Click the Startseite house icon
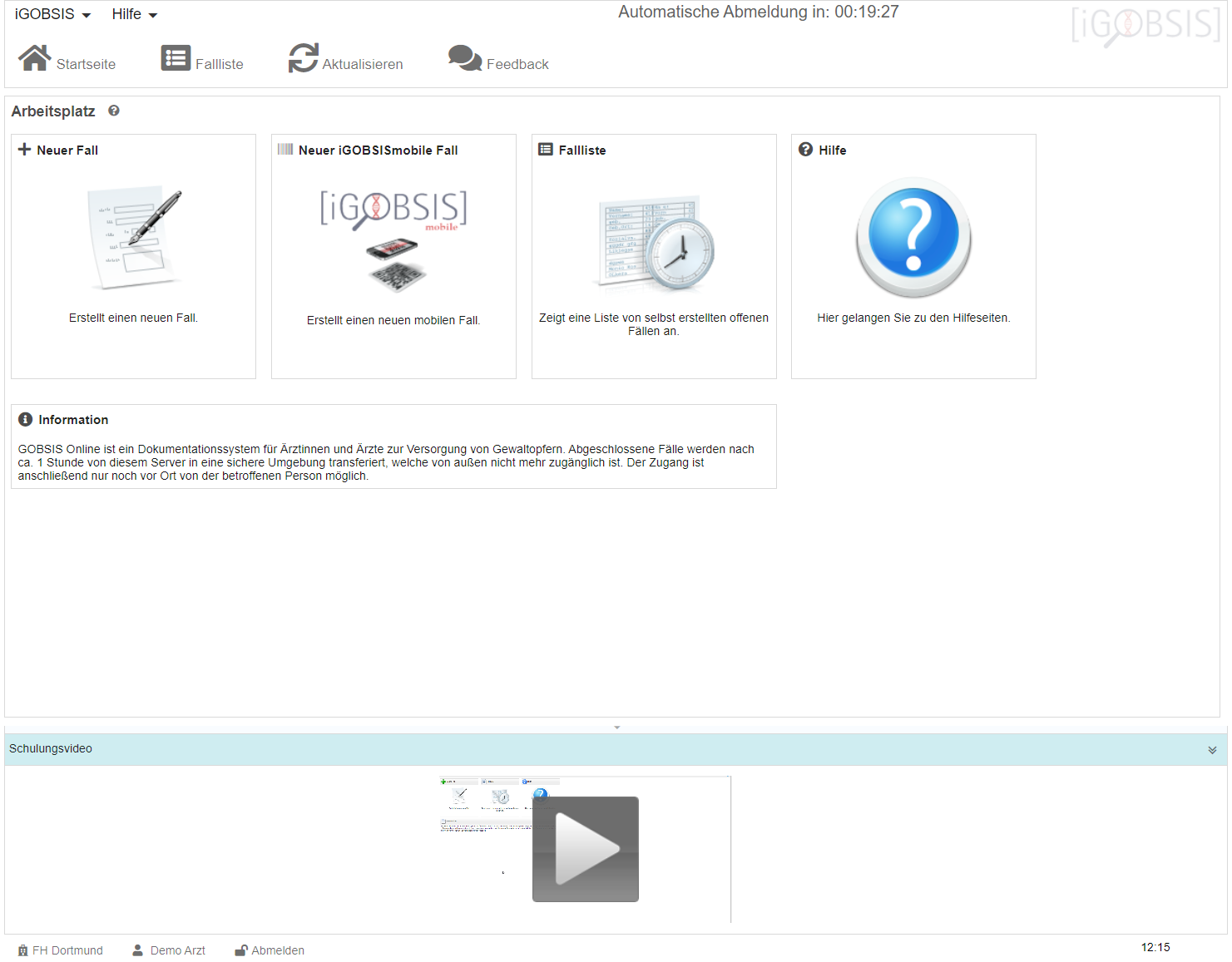This screenshot has height=962, width=1232. click(35, 58)
